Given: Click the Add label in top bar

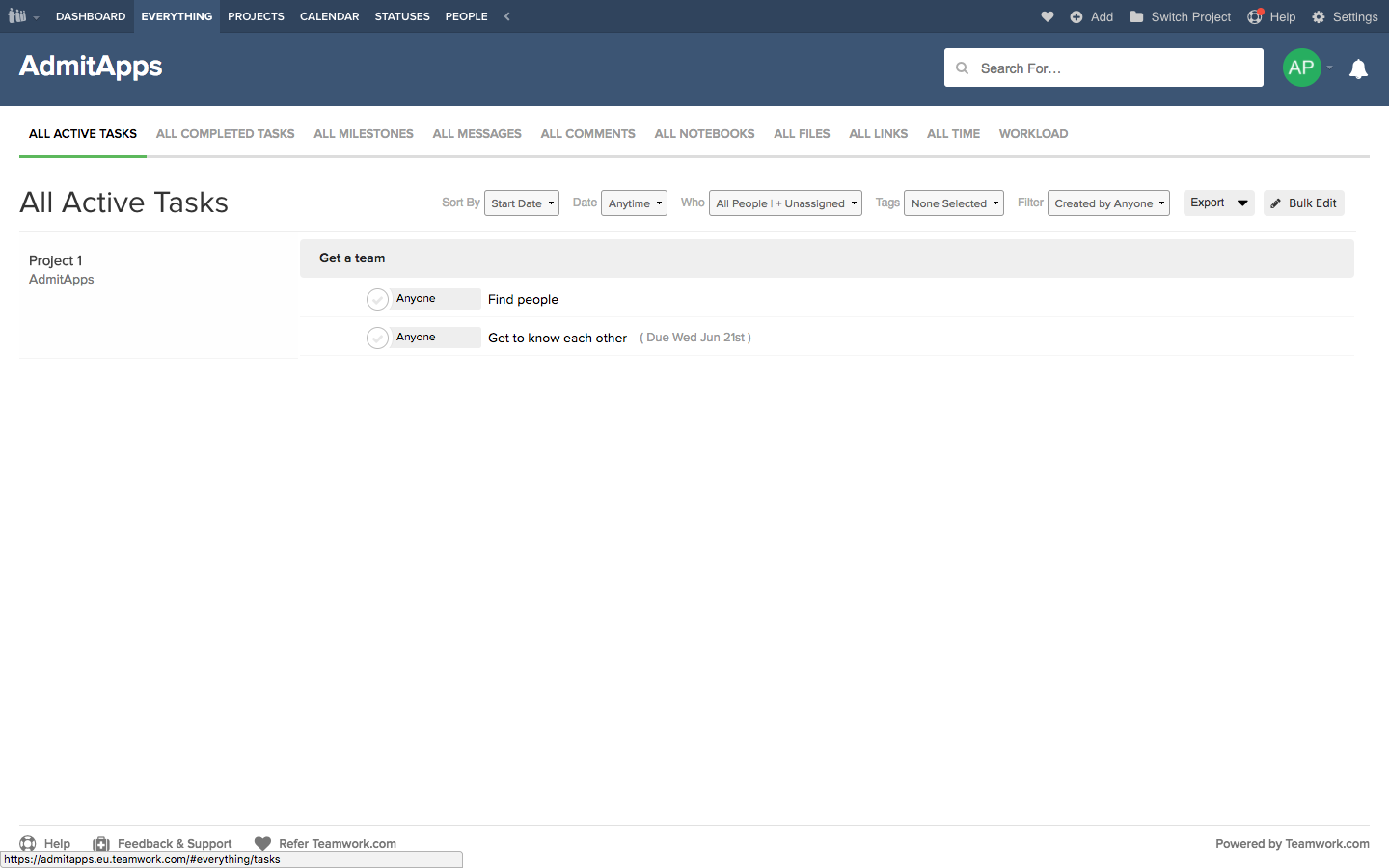Looking at the screenshot, I should pyautogui.click(x=1103, y=16).
